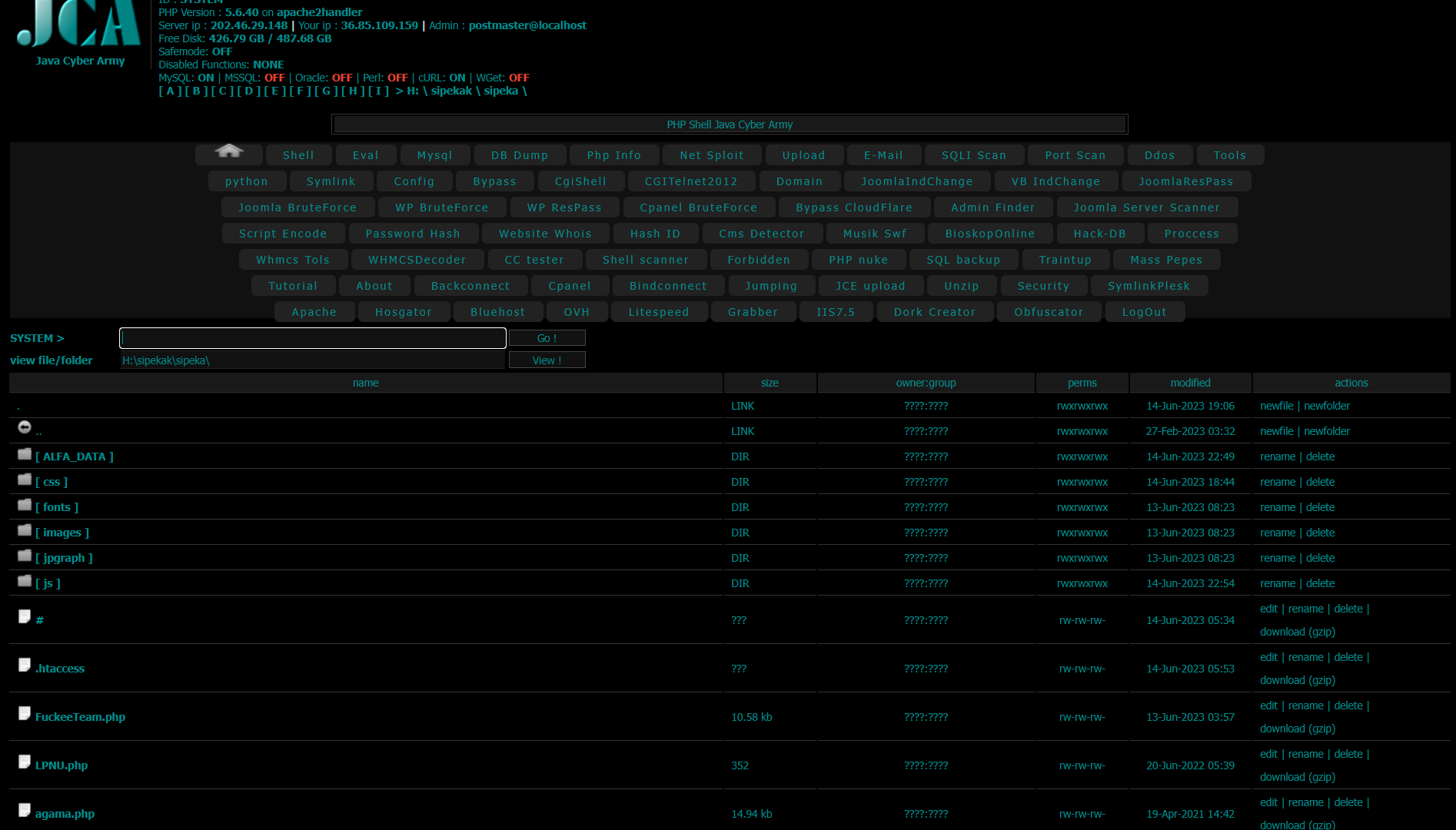Open the Tools menu item
This screenshot has height=830, width=1456.
pyautogui.click(x=1230, y=155)
